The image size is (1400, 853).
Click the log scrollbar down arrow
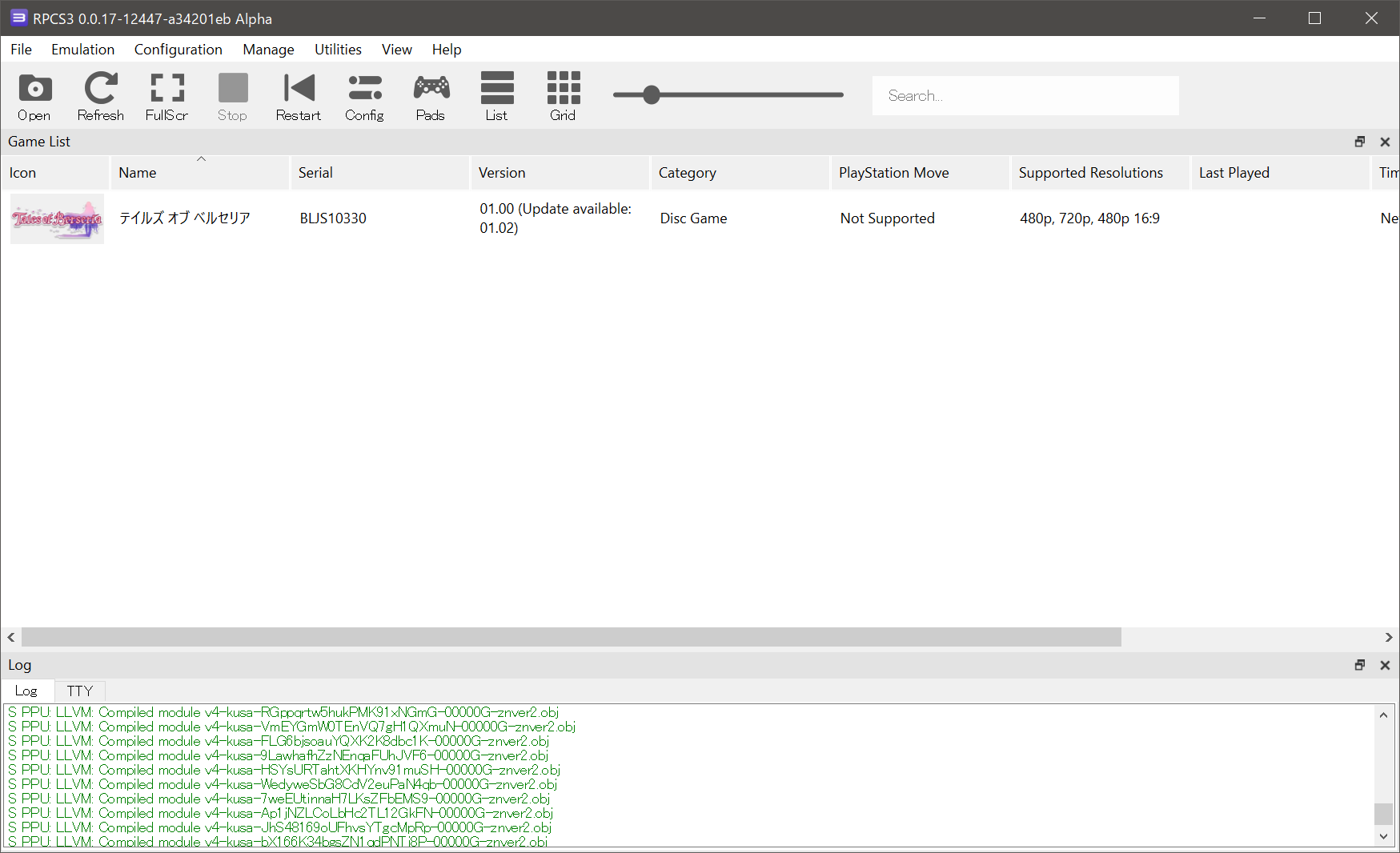1383,836
